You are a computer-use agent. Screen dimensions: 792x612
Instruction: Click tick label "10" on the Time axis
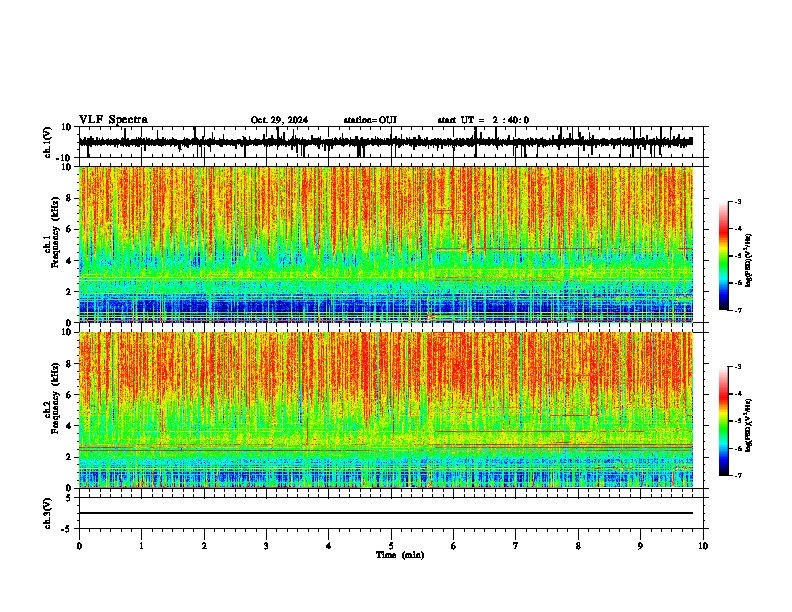[x=703, y=546]
